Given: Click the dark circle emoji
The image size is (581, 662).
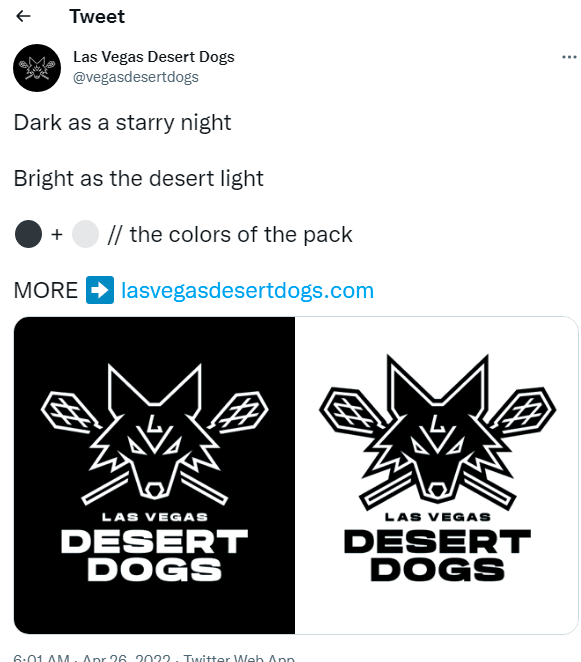Looking at the screenshot, I should coord(28,234).
